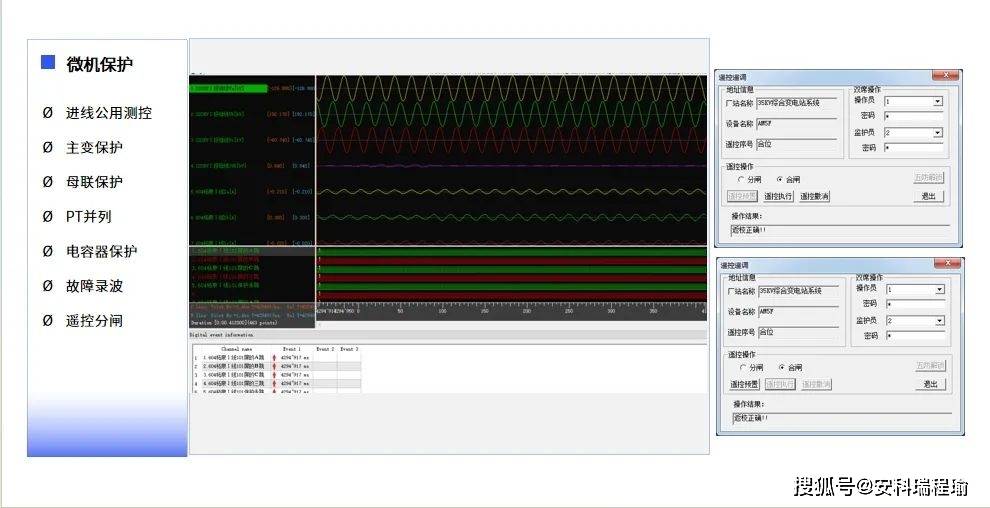Click 故障录波 in the sidebar list
The height and width of the screenshot is (508, 990).
[x=94, y=286]
